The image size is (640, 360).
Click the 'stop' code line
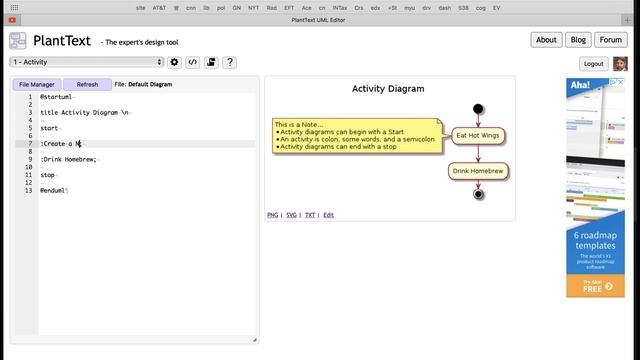47,175
